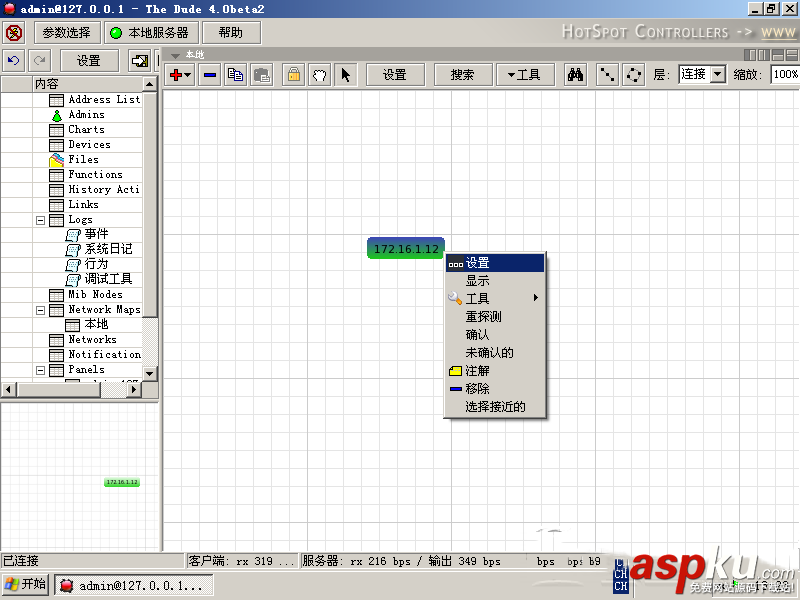Click the paste icon in map toolbar
800x600 pixels.
(x=262, y=75)
